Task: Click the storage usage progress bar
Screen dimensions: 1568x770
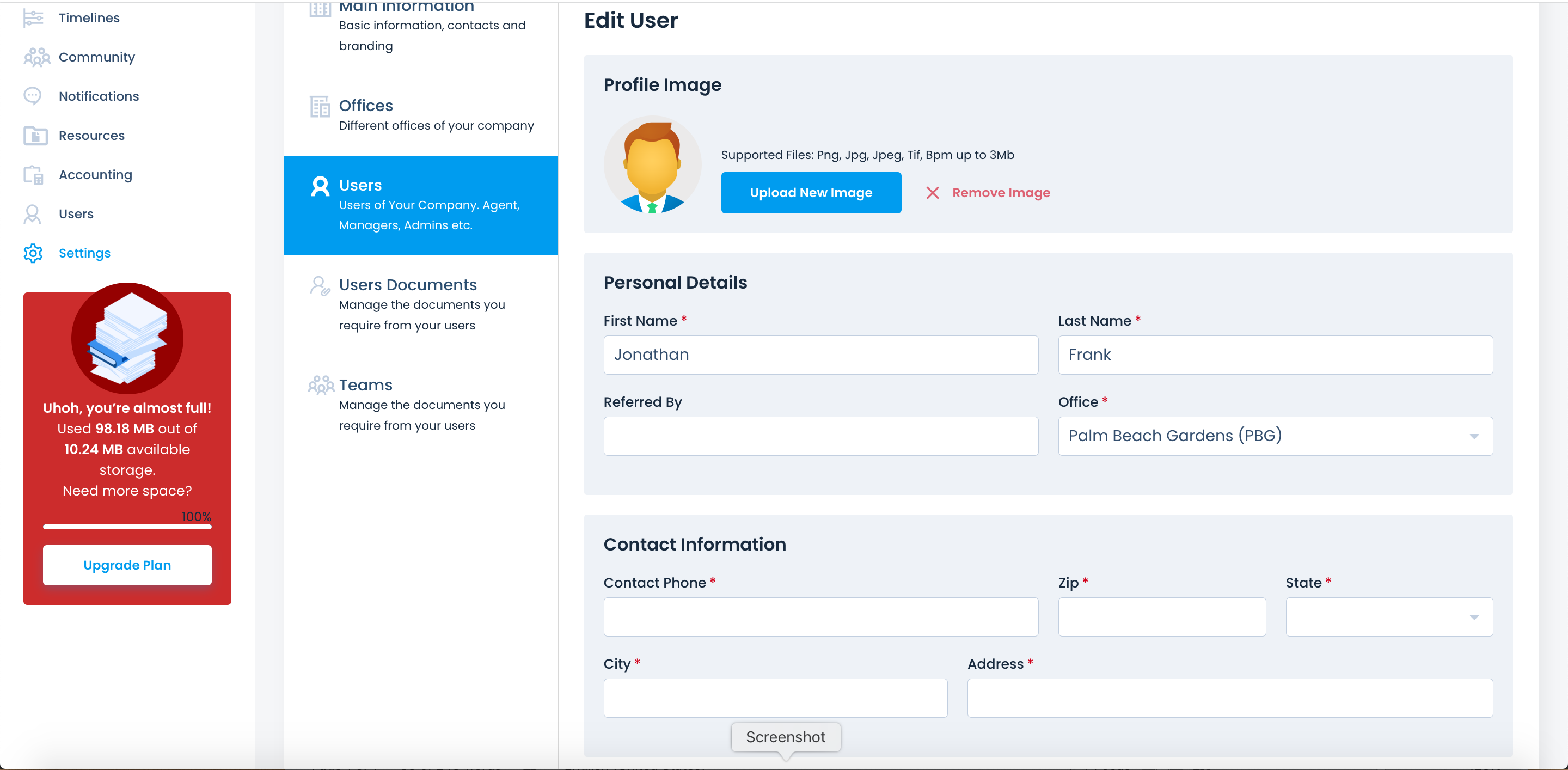Action: point(127,527)
